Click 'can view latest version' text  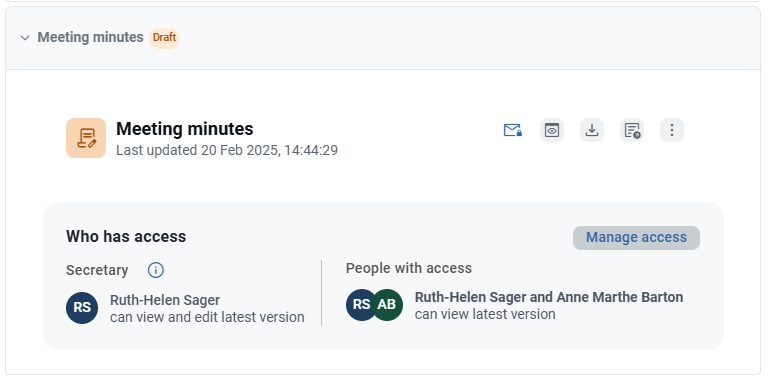pos(485,314)
